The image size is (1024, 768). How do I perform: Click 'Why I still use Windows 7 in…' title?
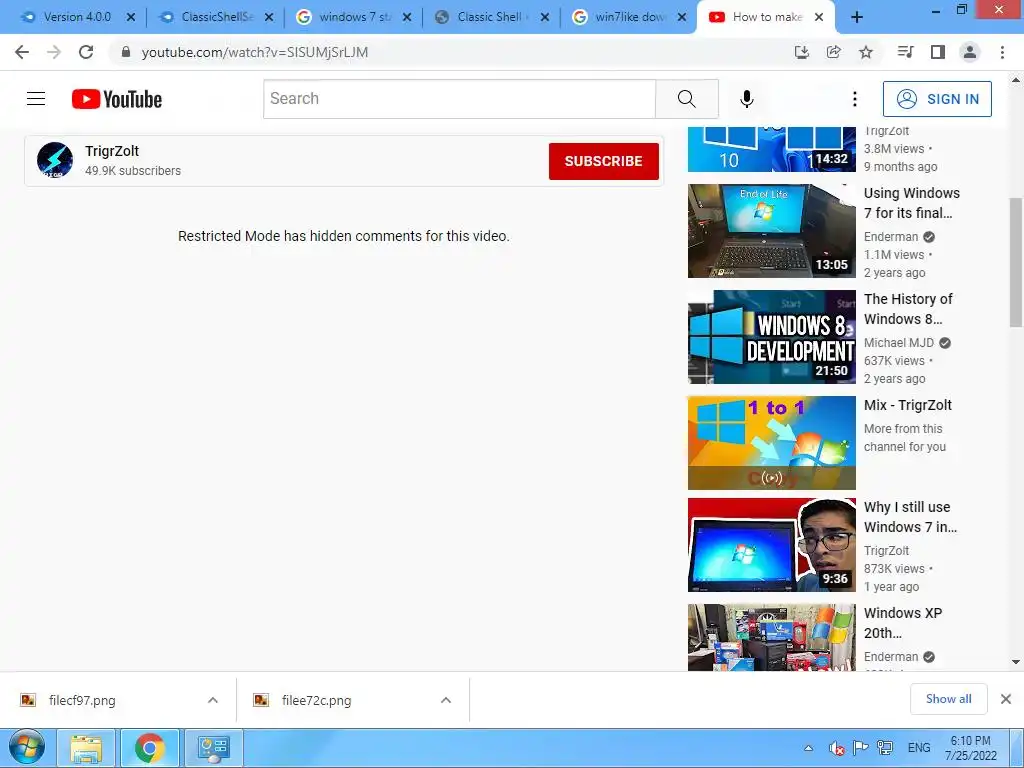click(x=910, y=517)
